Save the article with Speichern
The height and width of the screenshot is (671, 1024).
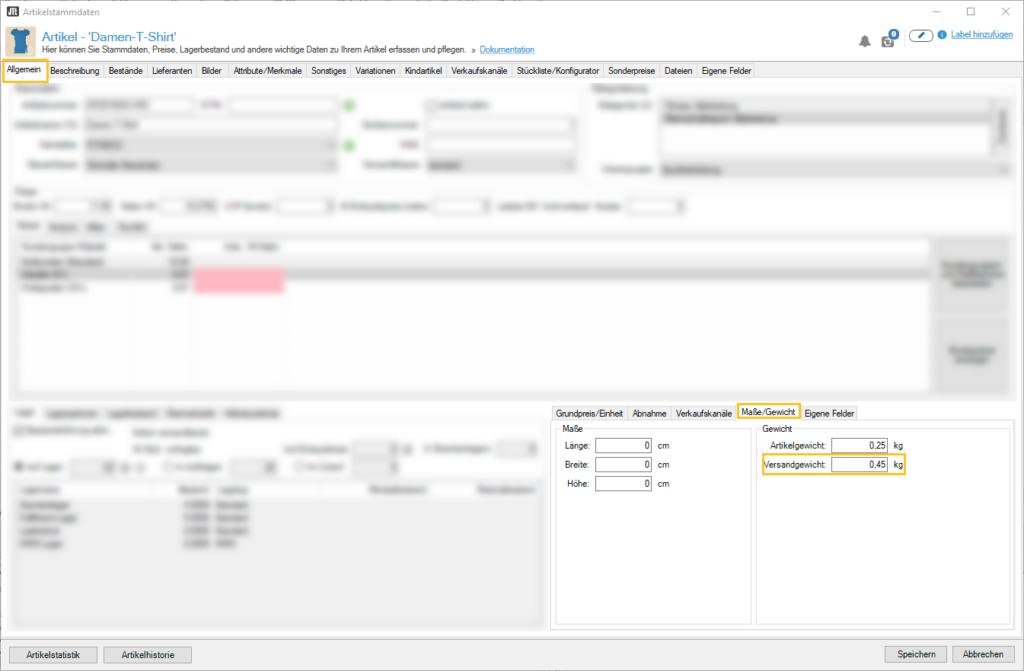[915, 654]
